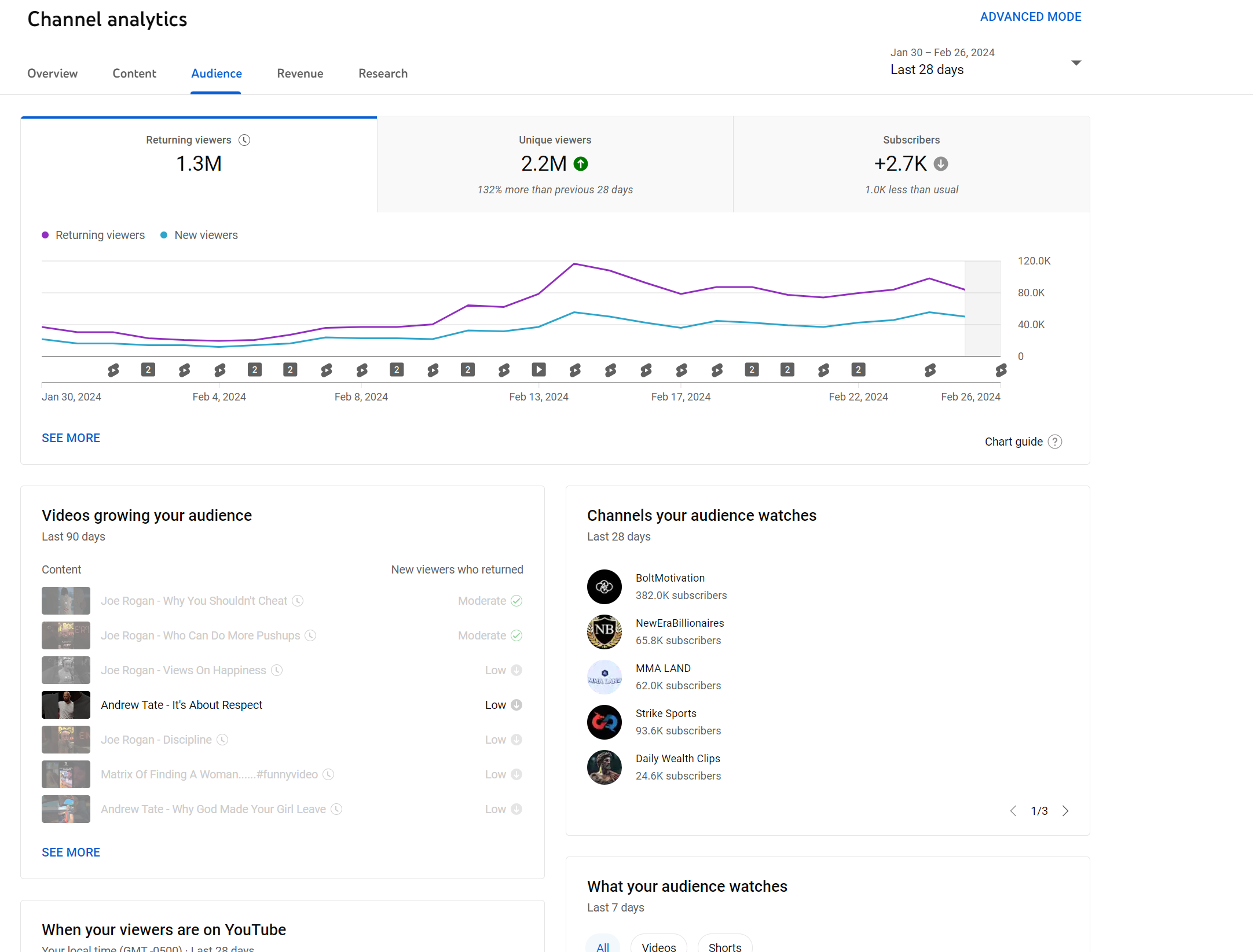Image resolution: width=1253 pixels, height=952 pixels.
Task: Select the Returning viewers metric card
Action: [199, 165]
